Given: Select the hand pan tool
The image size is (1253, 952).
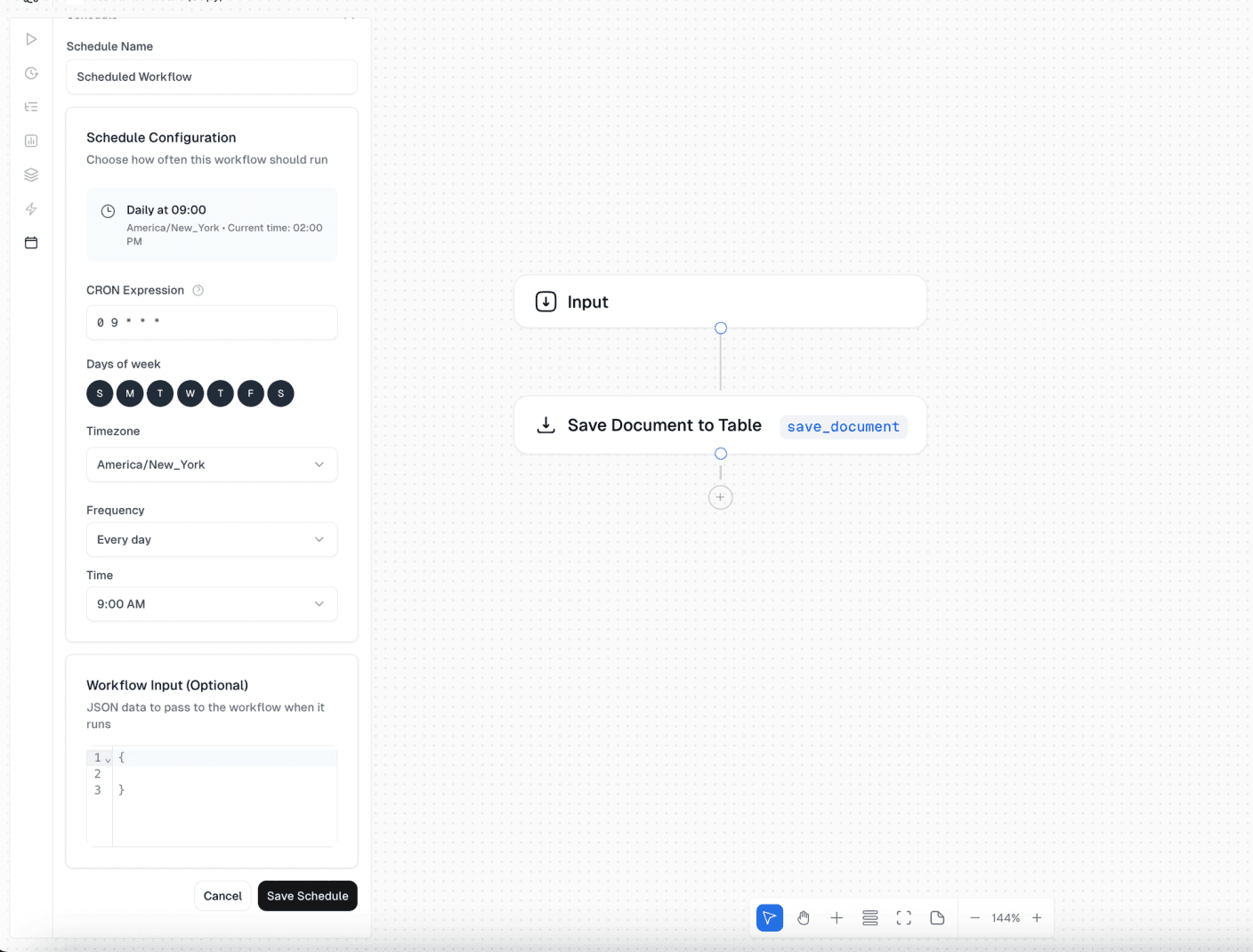Looking at the screenshot, I should pos(804,918).
